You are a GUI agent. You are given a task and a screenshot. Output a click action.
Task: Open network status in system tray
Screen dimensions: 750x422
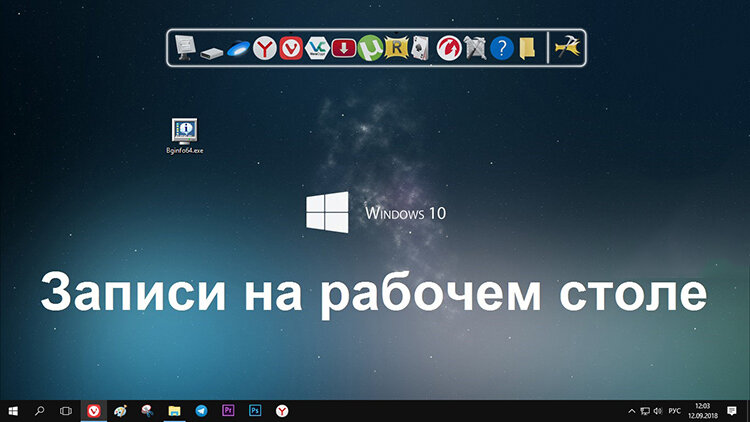click(645, 411)
